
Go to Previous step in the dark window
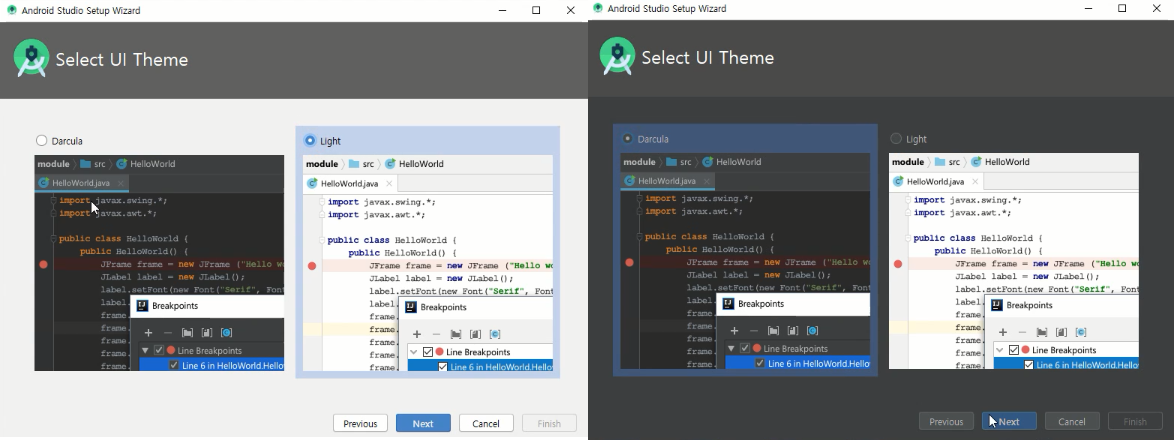pos(946,421)
